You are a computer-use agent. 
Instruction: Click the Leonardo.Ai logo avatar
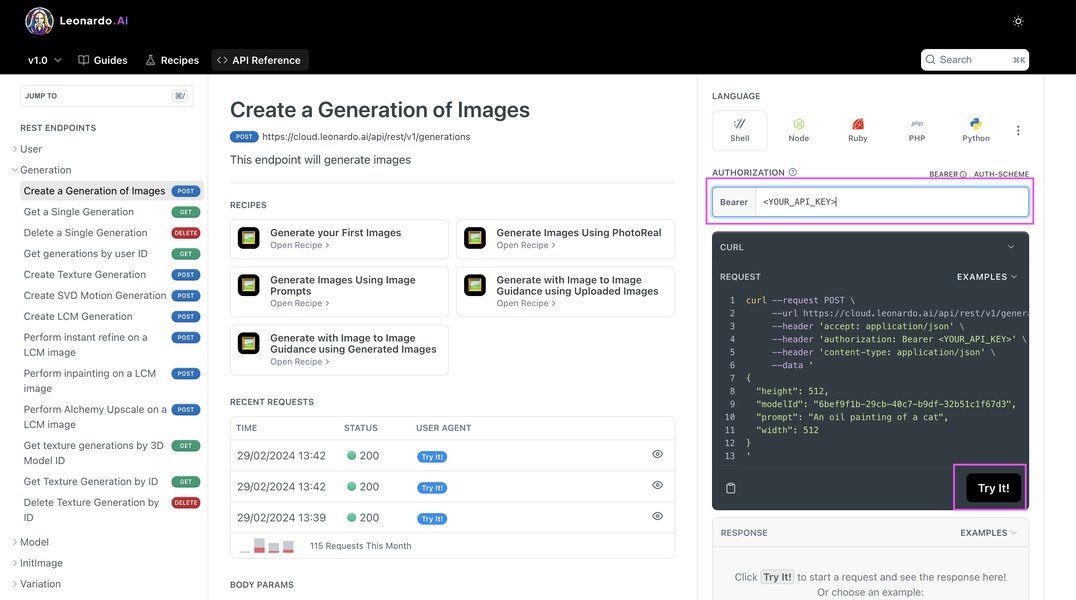pyautogui.click(x=39, y=21)
